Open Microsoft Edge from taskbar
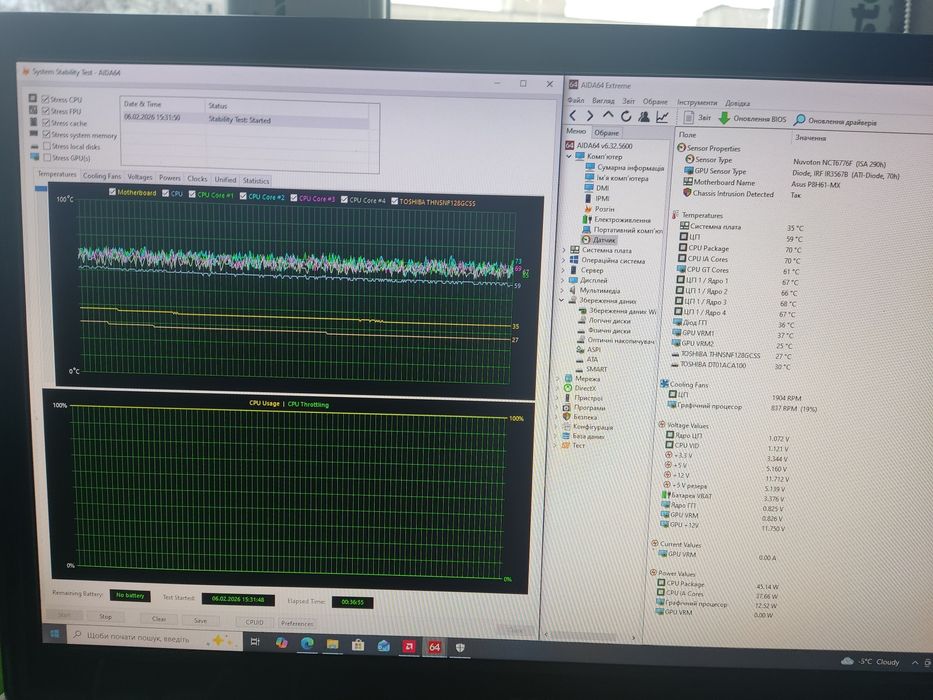 307,643
